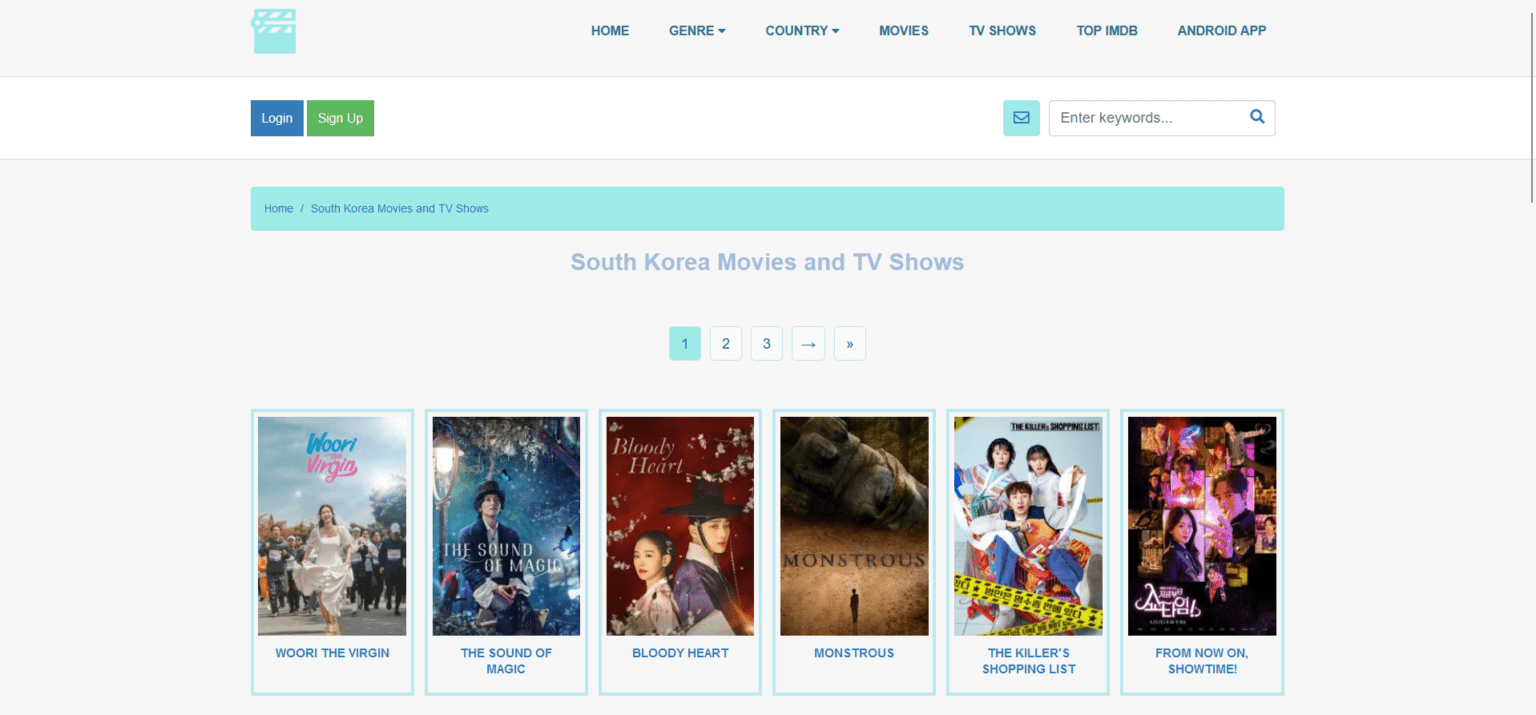Go to the Home nav item
1536x715 pixels.
click(610, 31)
